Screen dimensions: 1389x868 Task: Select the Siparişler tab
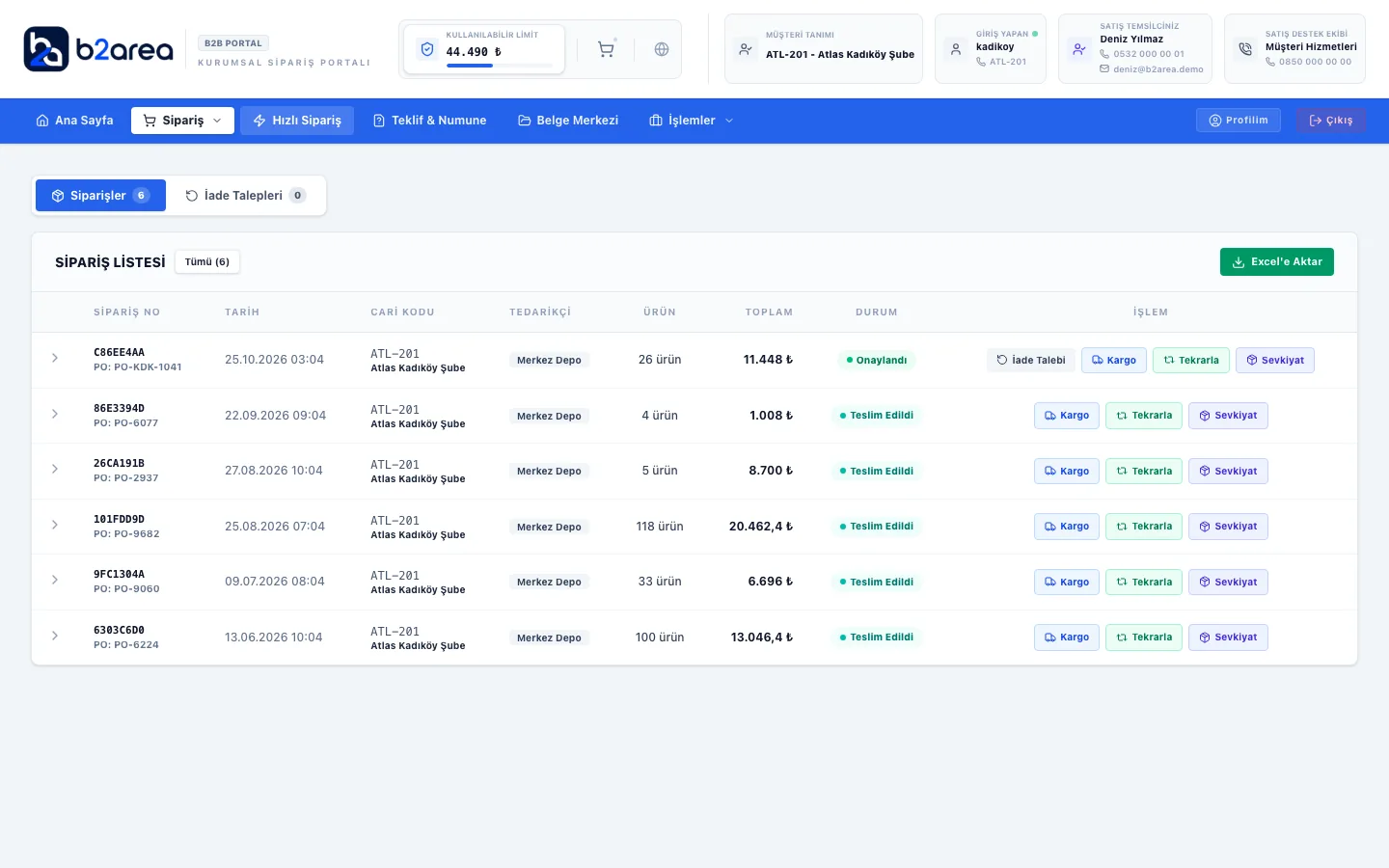point(100,196)
